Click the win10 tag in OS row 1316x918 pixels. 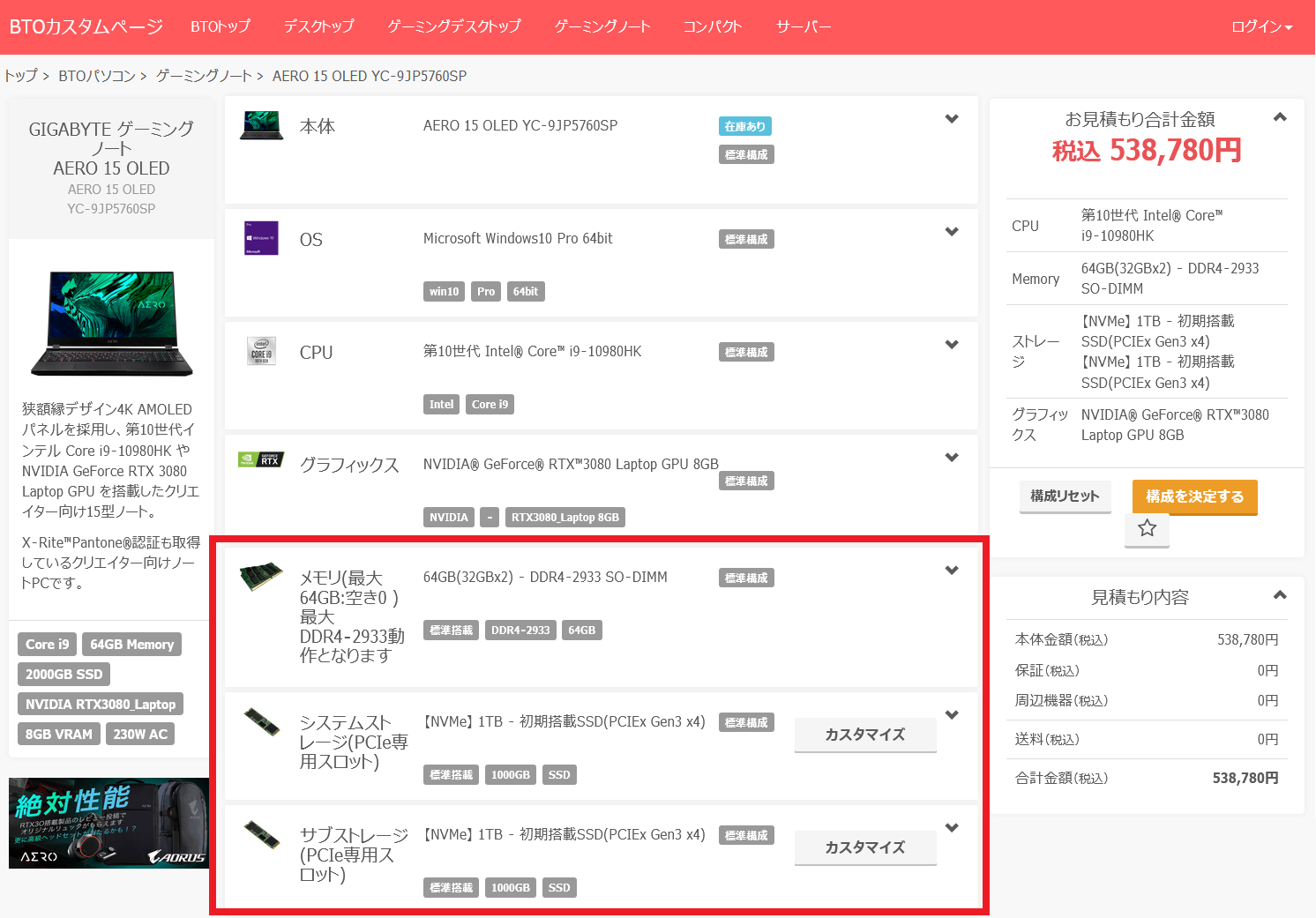pyautogui.click(x=445, y=292)
